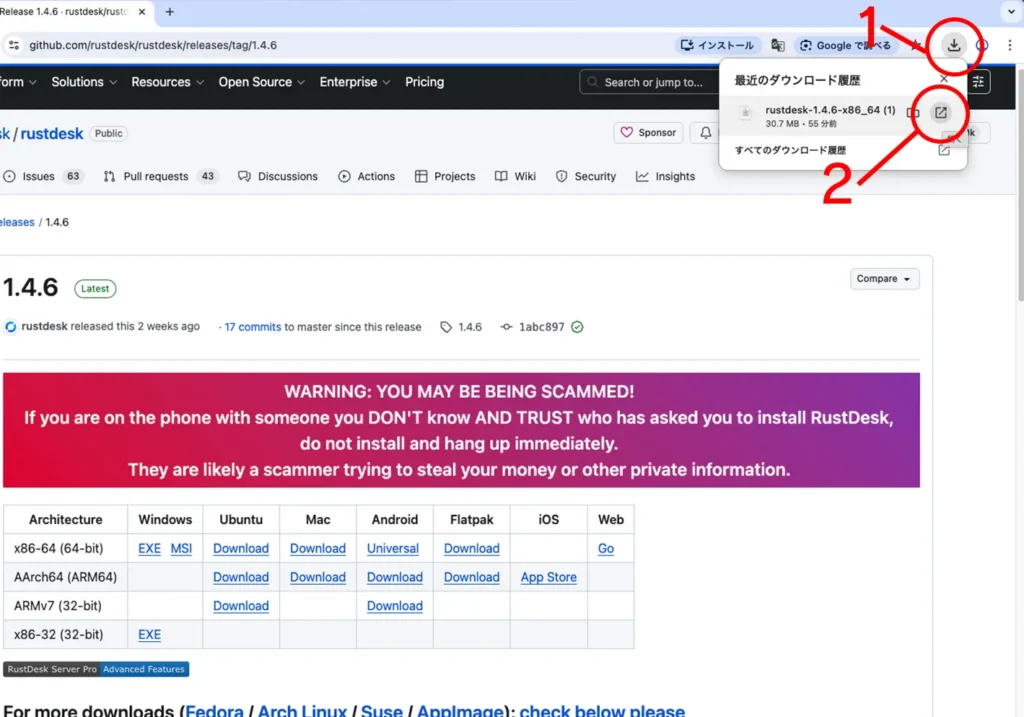Close the recent downloads popup

click(944, 79)
